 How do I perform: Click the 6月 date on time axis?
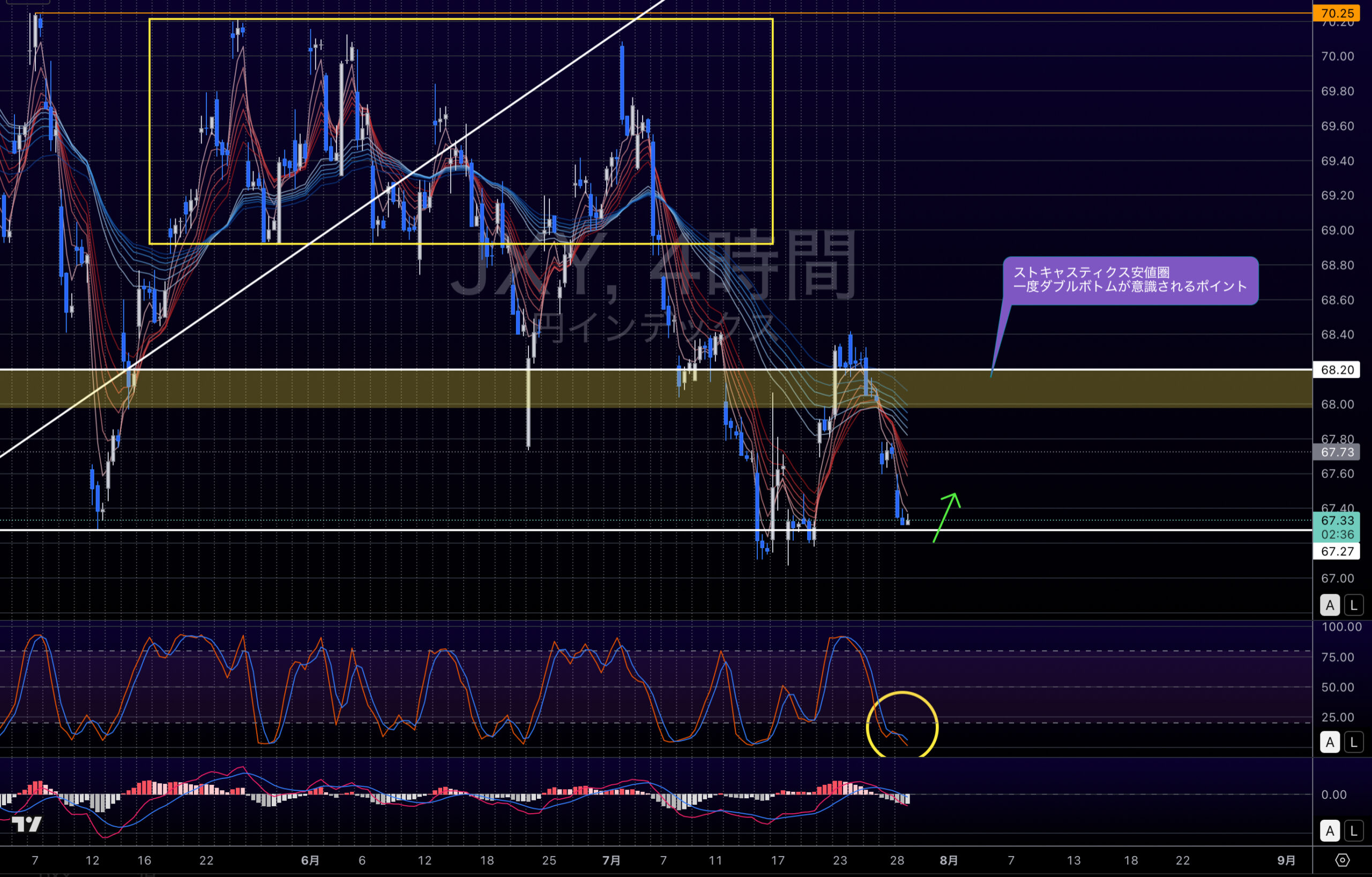(310, 860)
